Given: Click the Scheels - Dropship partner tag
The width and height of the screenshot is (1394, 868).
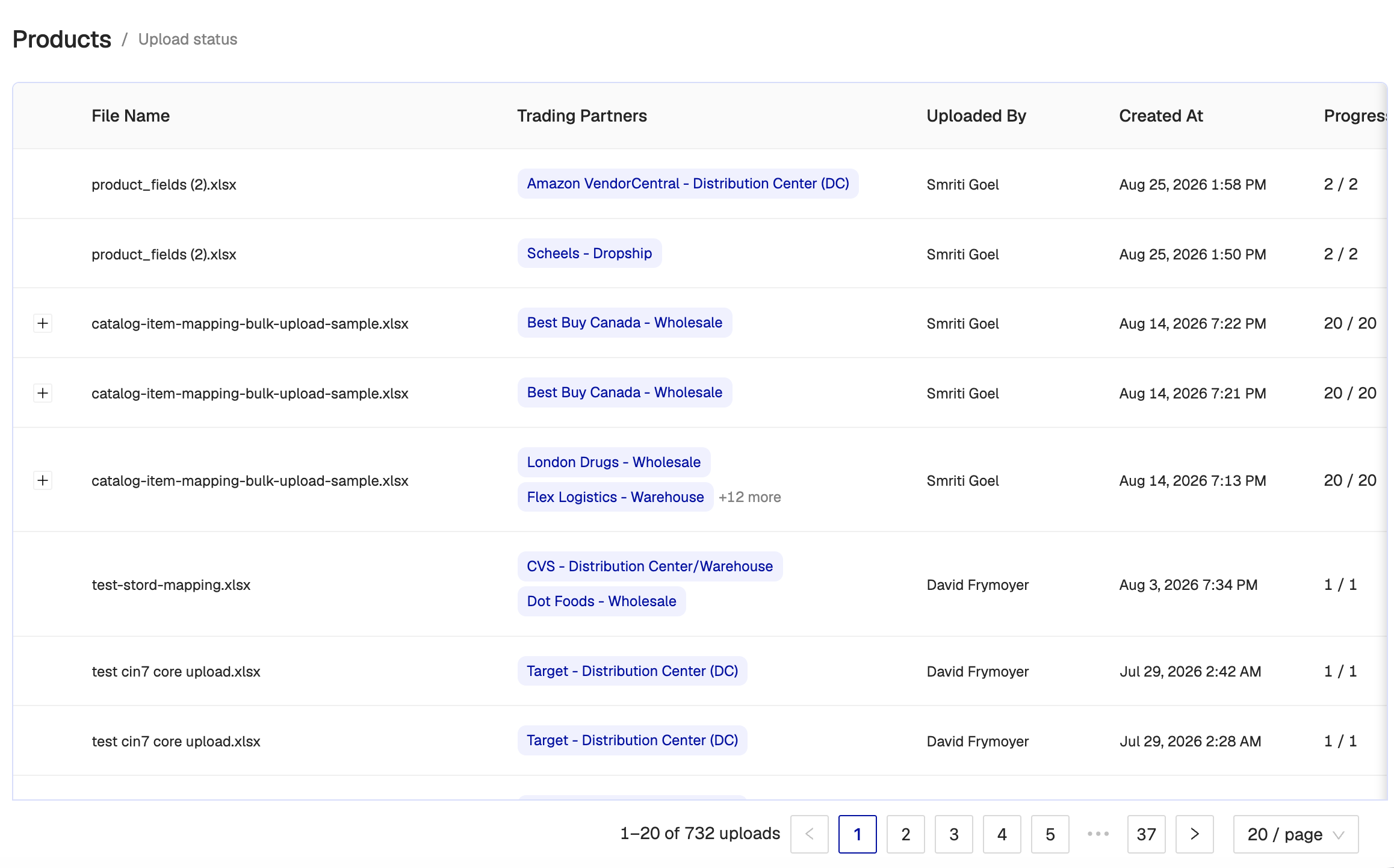Looking at the screenshot, I should tap(589, 253).
